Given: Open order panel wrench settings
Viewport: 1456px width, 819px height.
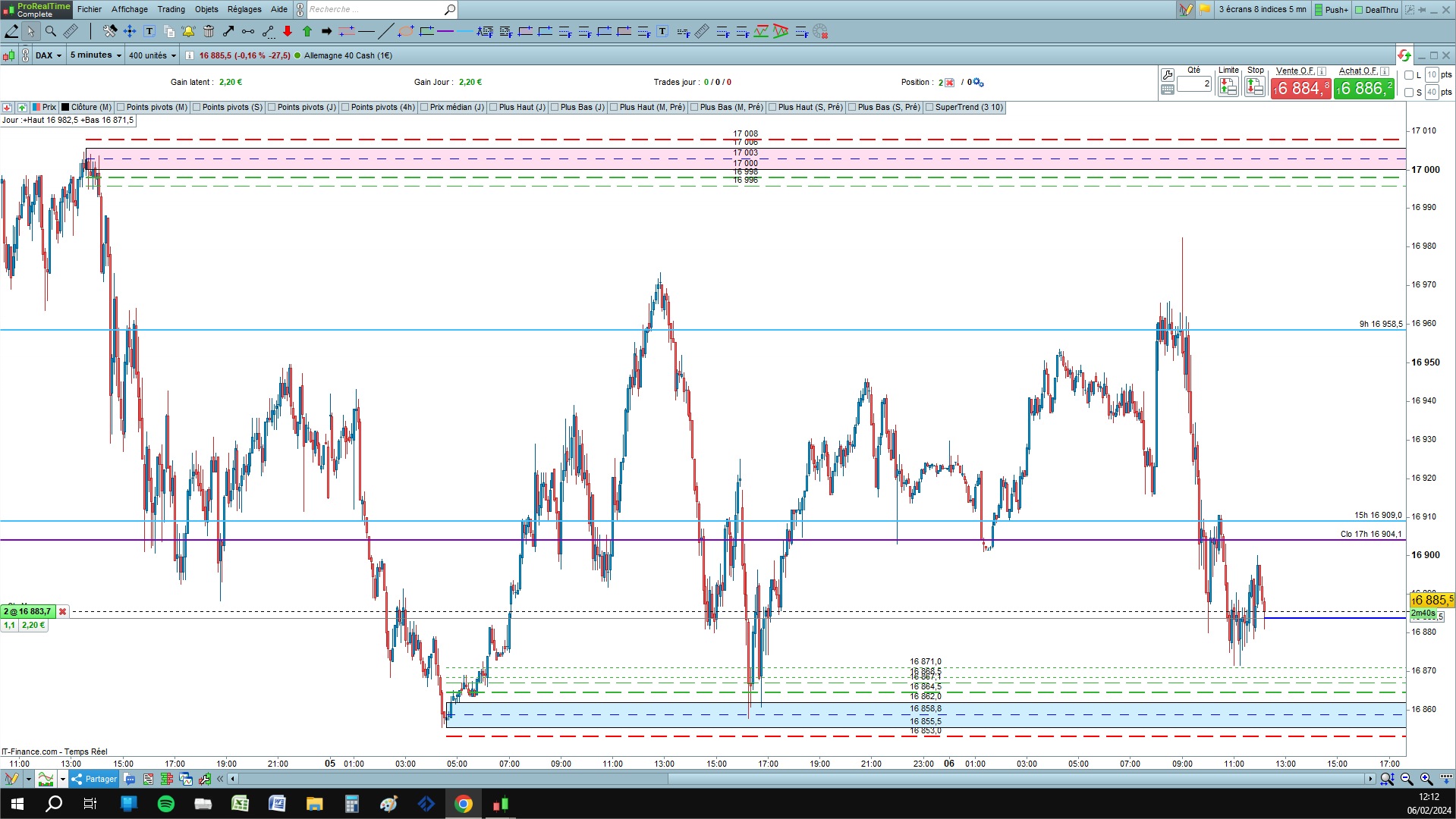Looking at the screenshot, I should pos(1168,74).
